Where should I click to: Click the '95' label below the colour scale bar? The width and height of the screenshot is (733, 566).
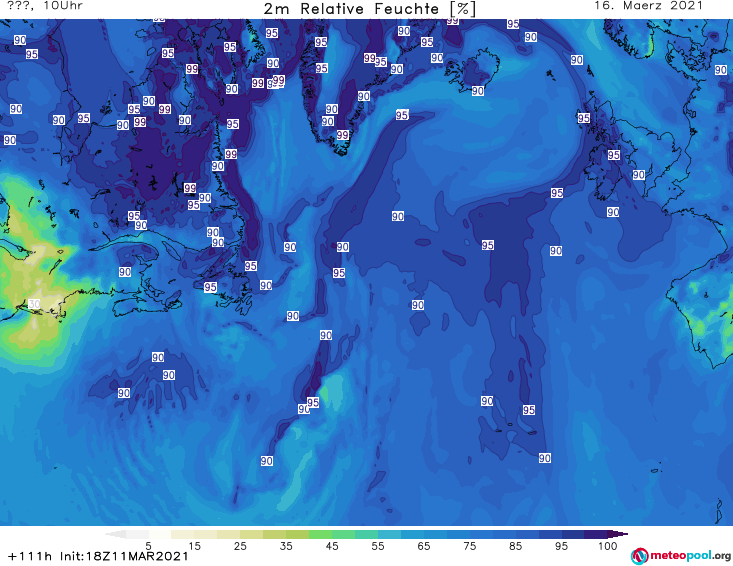tap(561, 545)
